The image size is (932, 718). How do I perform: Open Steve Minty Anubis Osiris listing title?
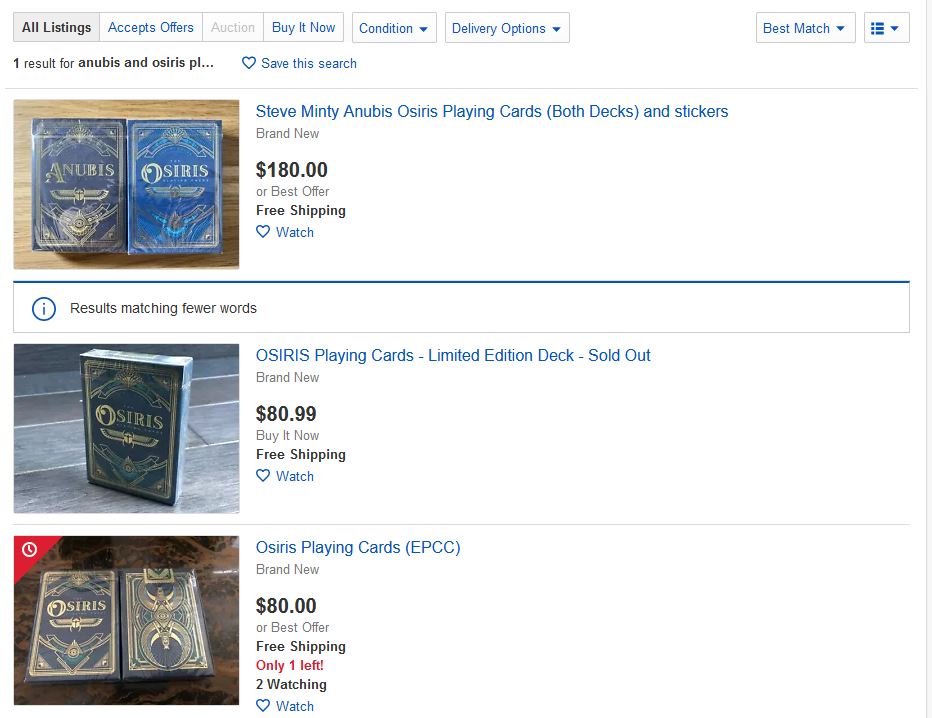[x=492, y=111]
